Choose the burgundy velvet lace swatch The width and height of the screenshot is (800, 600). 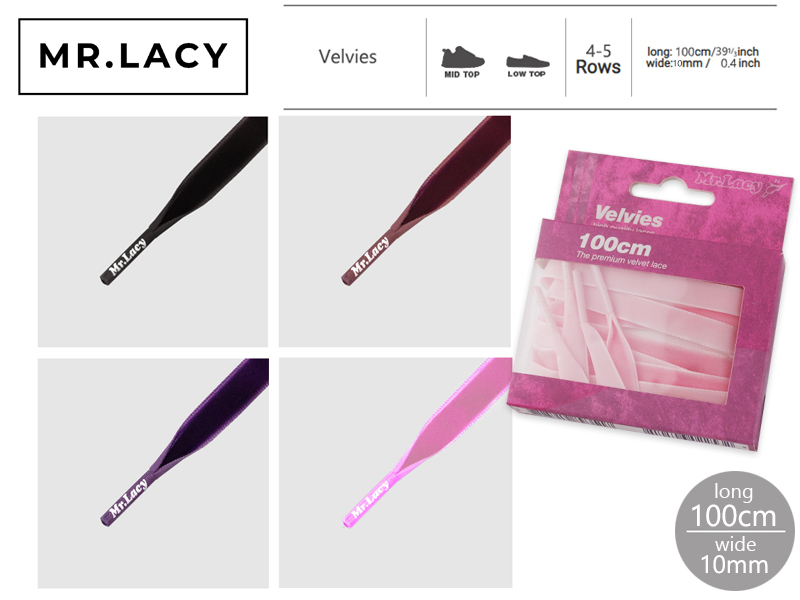(394, 232)
